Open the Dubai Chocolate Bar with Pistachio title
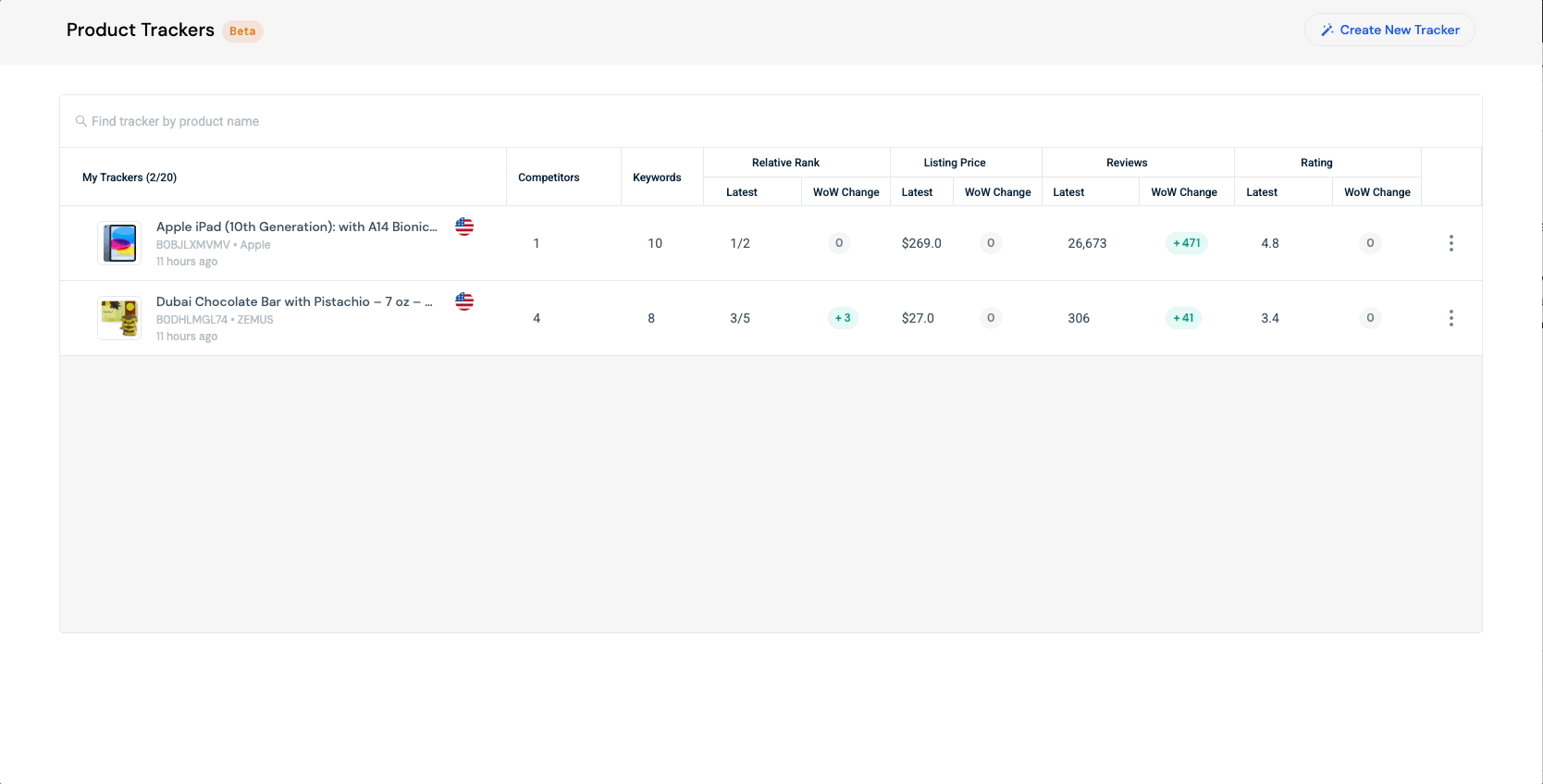Screen dimensions: 1543x784 [294, 301]
